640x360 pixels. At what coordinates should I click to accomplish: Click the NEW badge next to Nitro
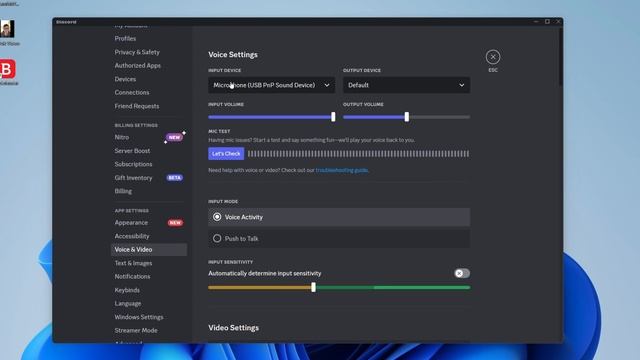pos(175,137)
